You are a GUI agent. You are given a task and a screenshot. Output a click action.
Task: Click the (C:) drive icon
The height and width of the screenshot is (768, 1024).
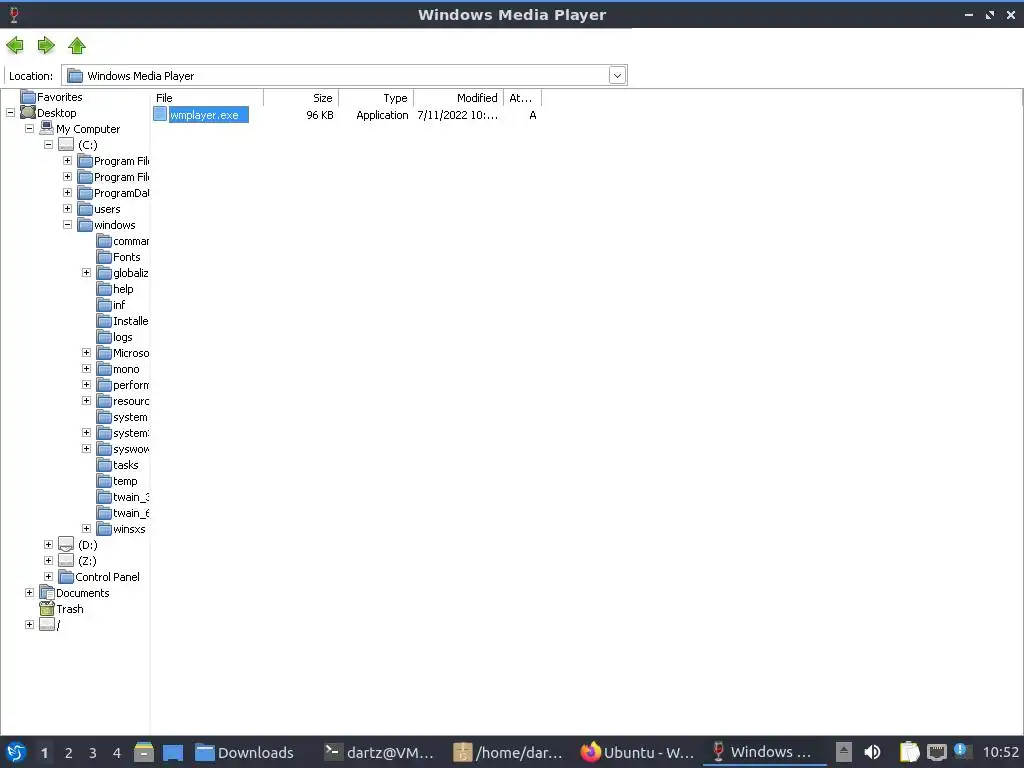click(66, 144)
